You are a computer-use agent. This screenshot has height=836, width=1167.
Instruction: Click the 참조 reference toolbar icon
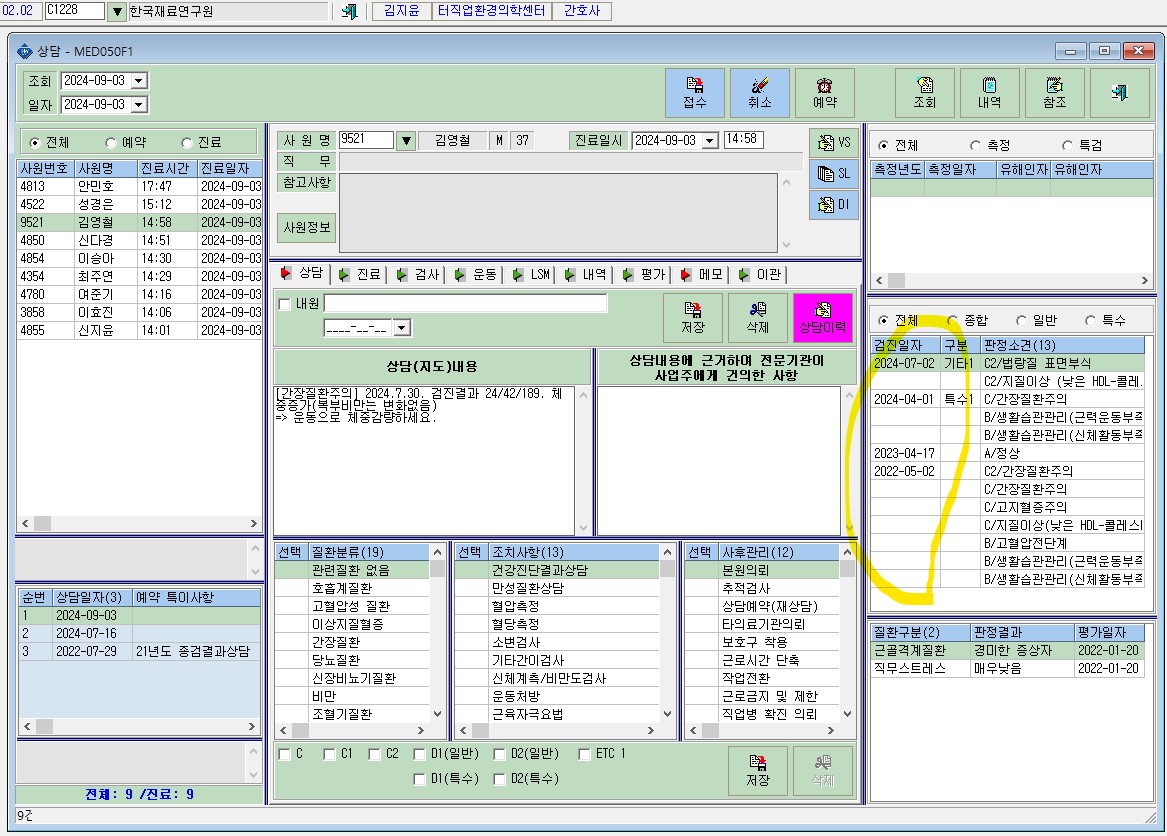(1054, 92)
